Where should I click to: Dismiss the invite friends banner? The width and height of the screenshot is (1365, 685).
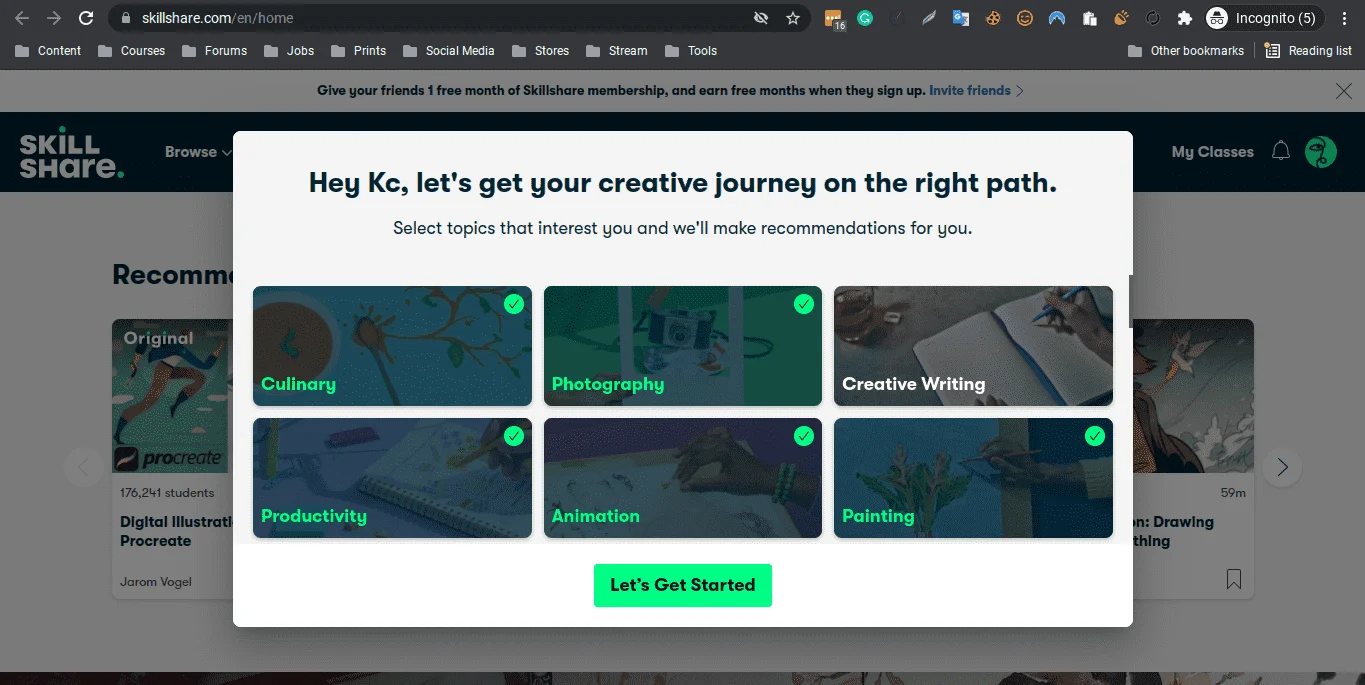1344,91
